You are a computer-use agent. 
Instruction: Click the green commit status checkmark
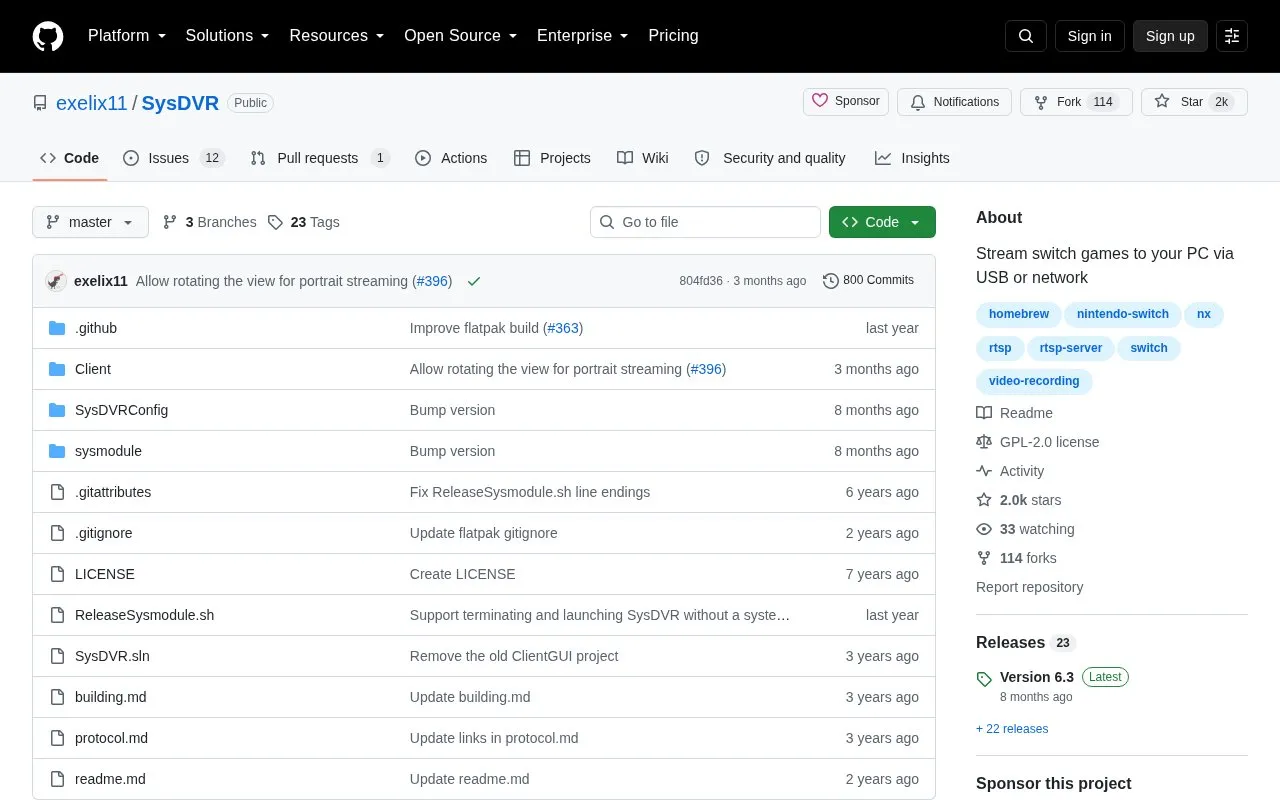(x=474, y=281)
